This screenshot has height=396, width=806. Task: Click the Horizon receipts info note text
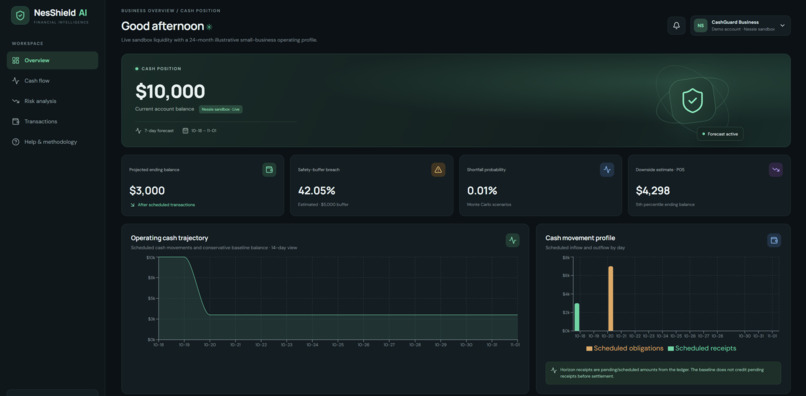[663, 373]
